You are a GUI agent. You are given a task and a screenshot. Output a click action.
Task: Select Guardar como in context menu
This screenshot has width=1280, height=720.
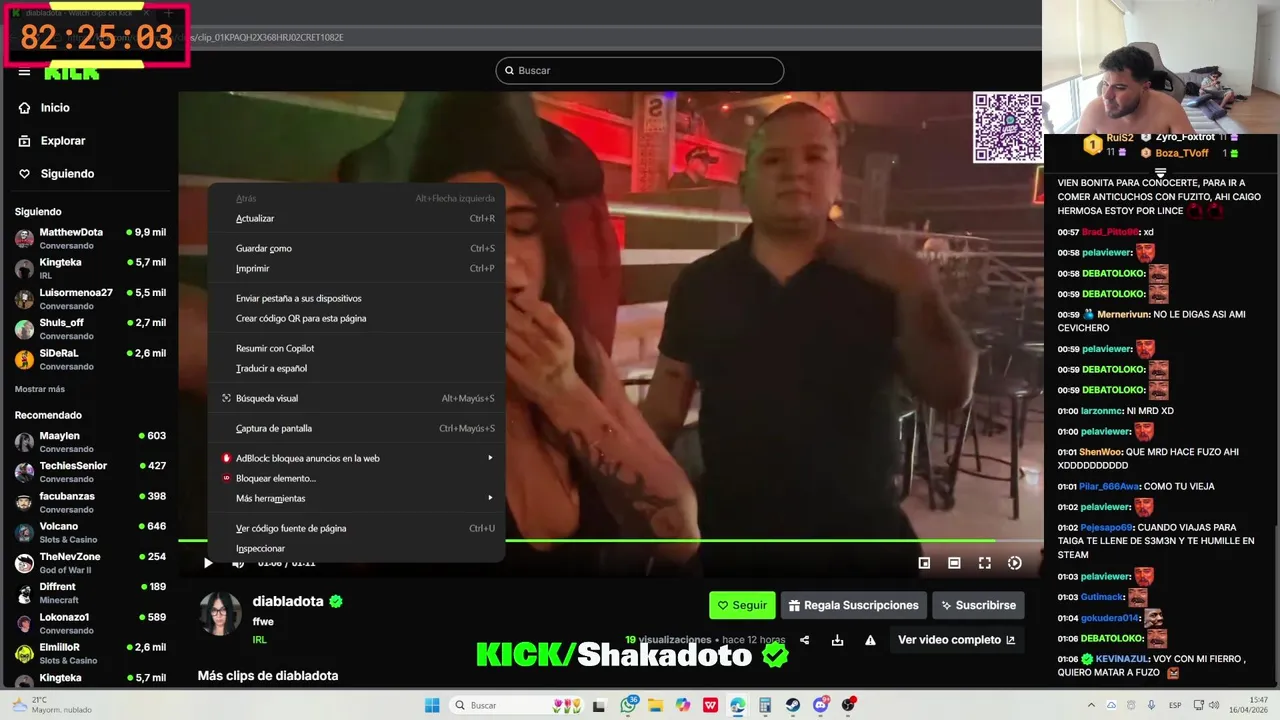click(x=356, y=248)
